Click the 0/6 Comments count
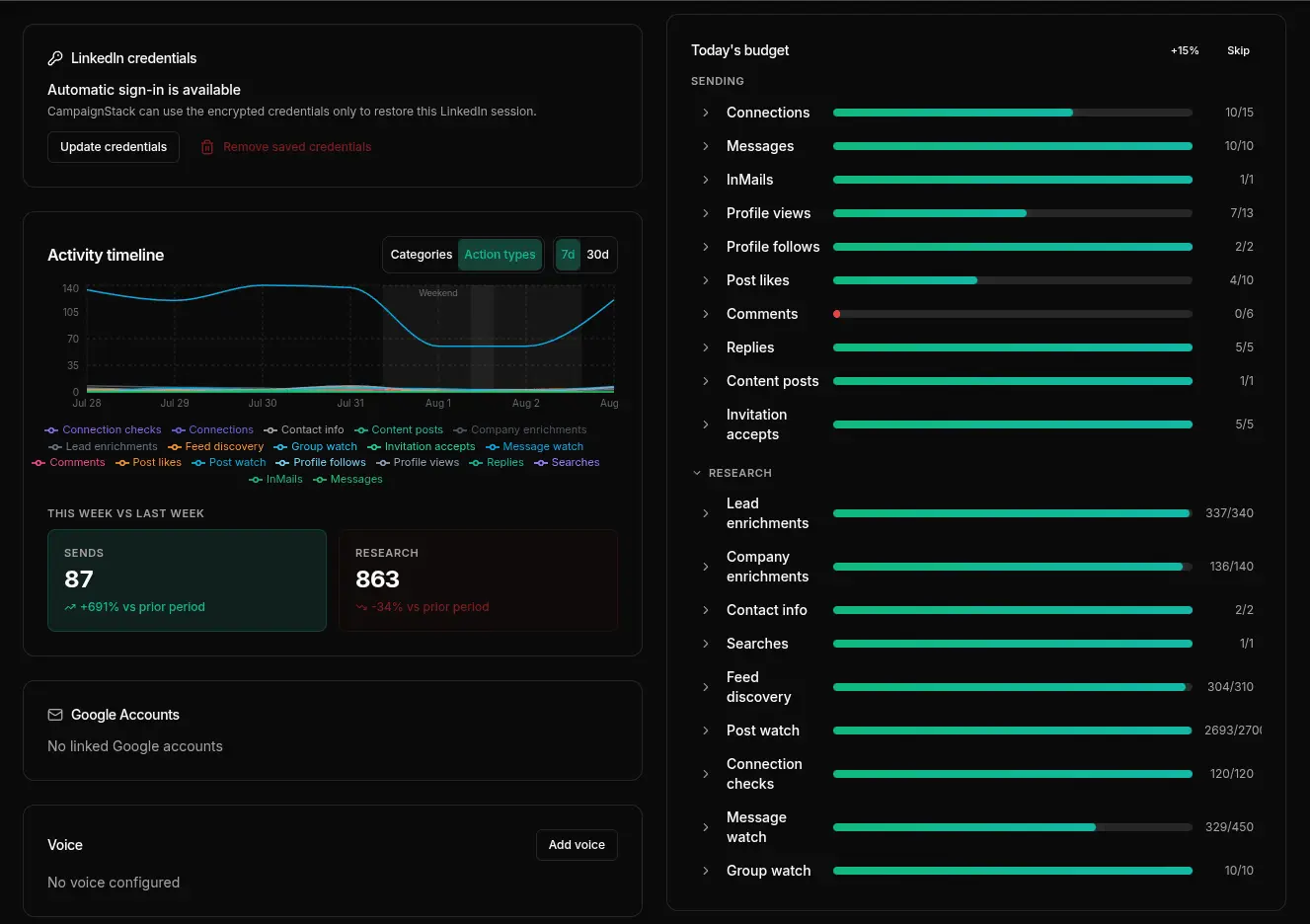 [x=1244, y=314]
